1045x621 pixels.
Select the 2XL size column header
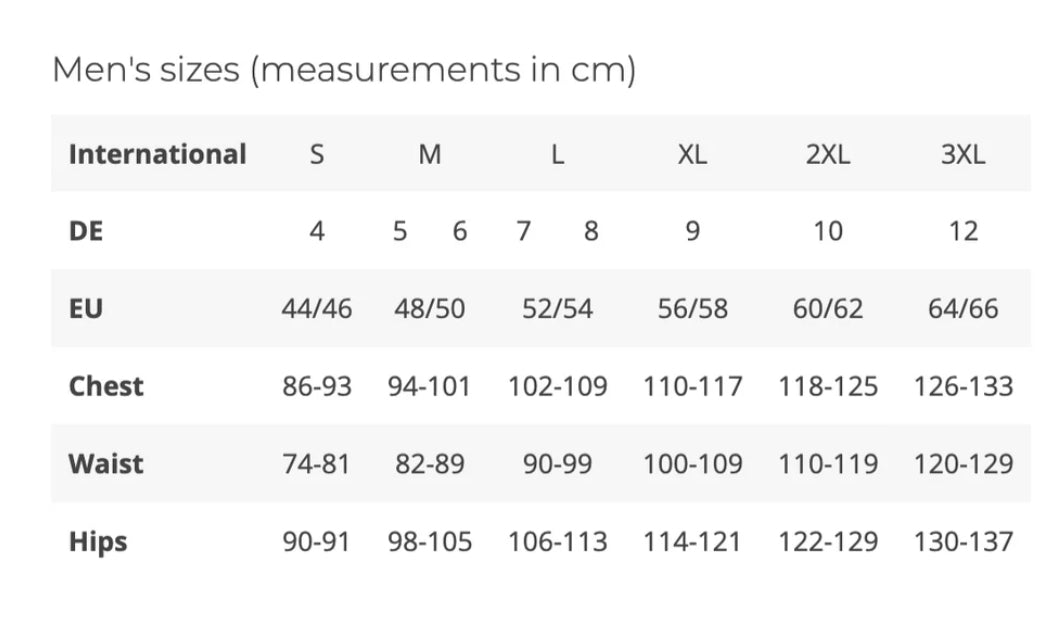[x=828, y=154]
